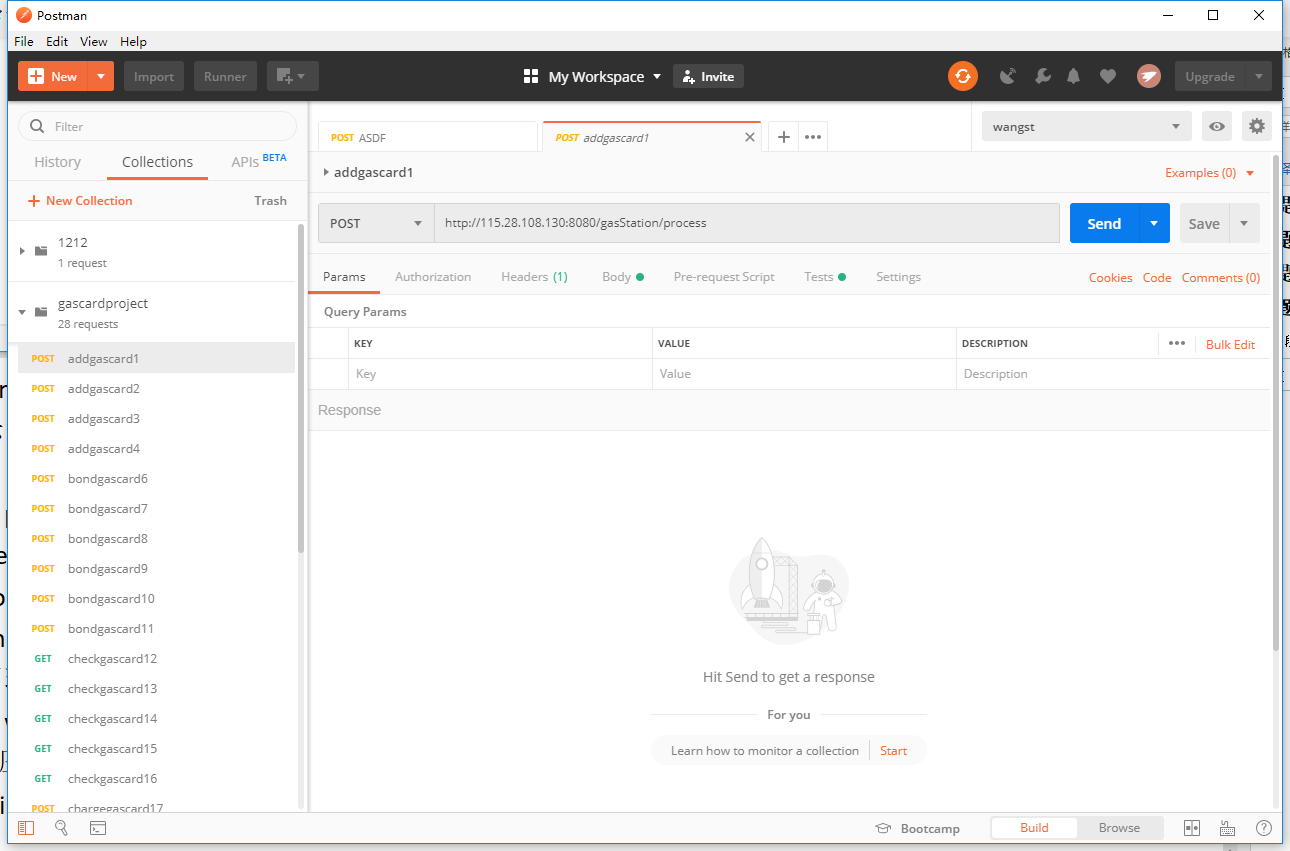Click the collections Filter search box
This screenshot has height=851, width=1290.
[158, 126]
